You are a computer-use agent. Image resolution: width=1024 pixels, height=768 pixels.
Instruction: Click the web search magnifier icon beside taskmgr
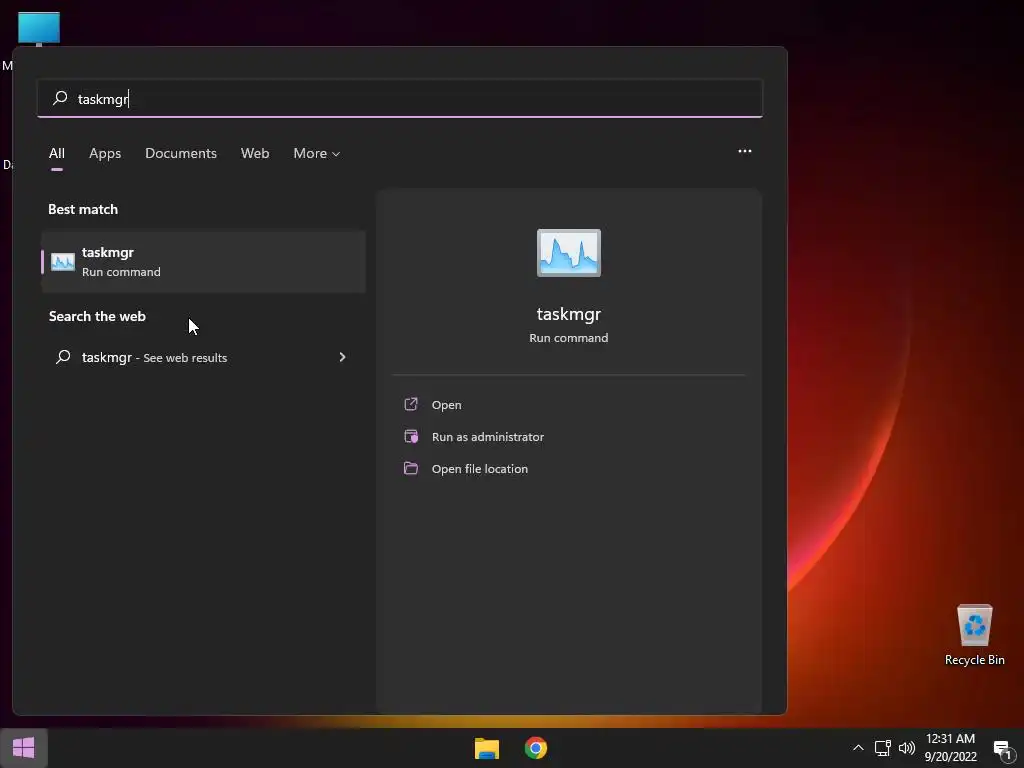63,357
